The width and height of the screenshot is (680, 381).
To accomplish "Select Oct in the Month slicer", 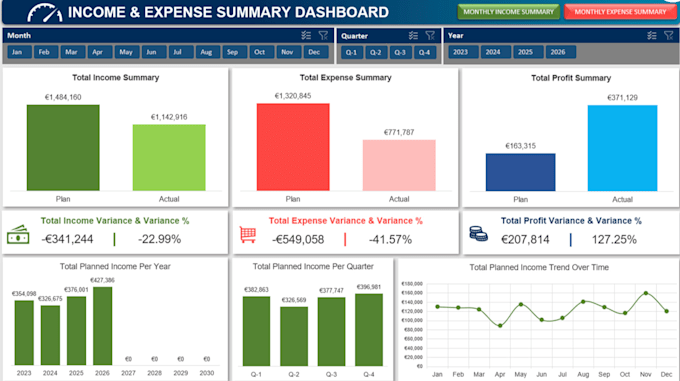I will point(261,52).
